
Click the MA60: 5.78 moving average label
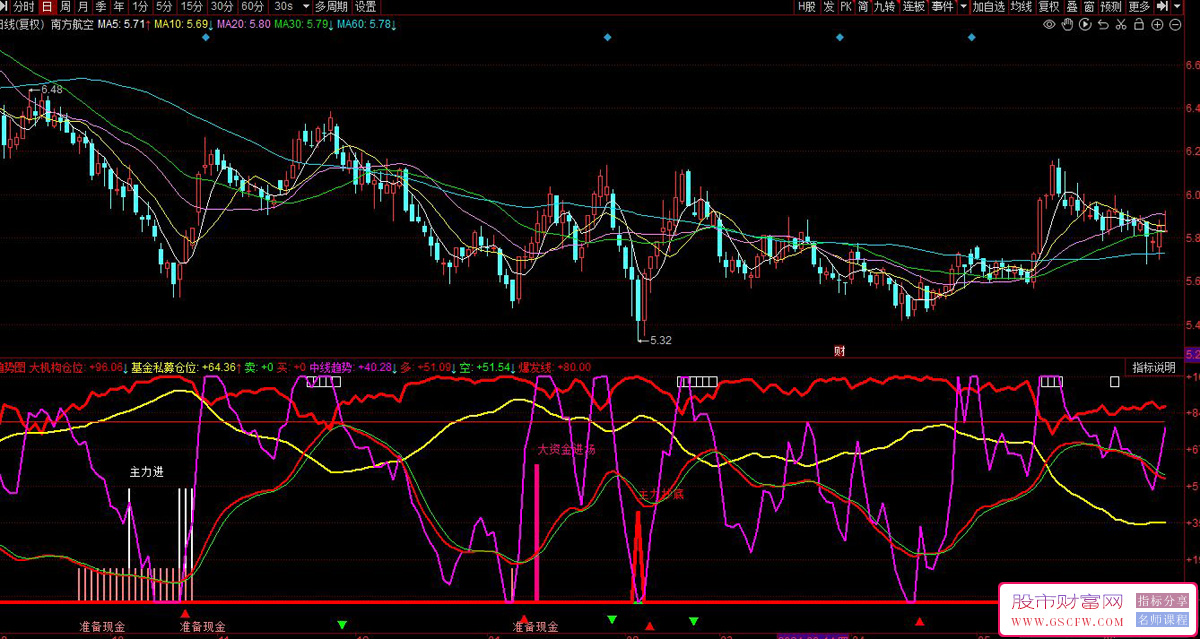pyautogui.click(x=364, y=23)
